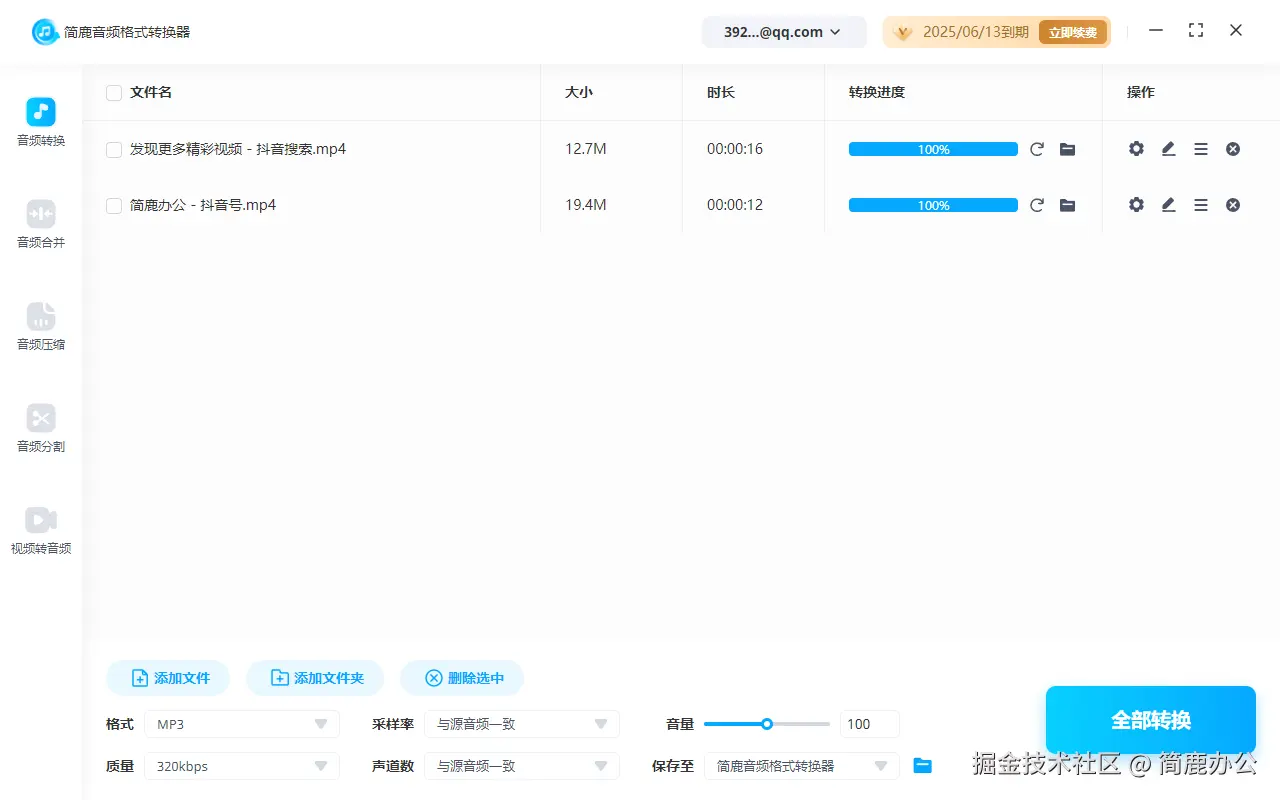Start conversion with 全部转换 button

pyautogui.click(x=1151, y=720)
